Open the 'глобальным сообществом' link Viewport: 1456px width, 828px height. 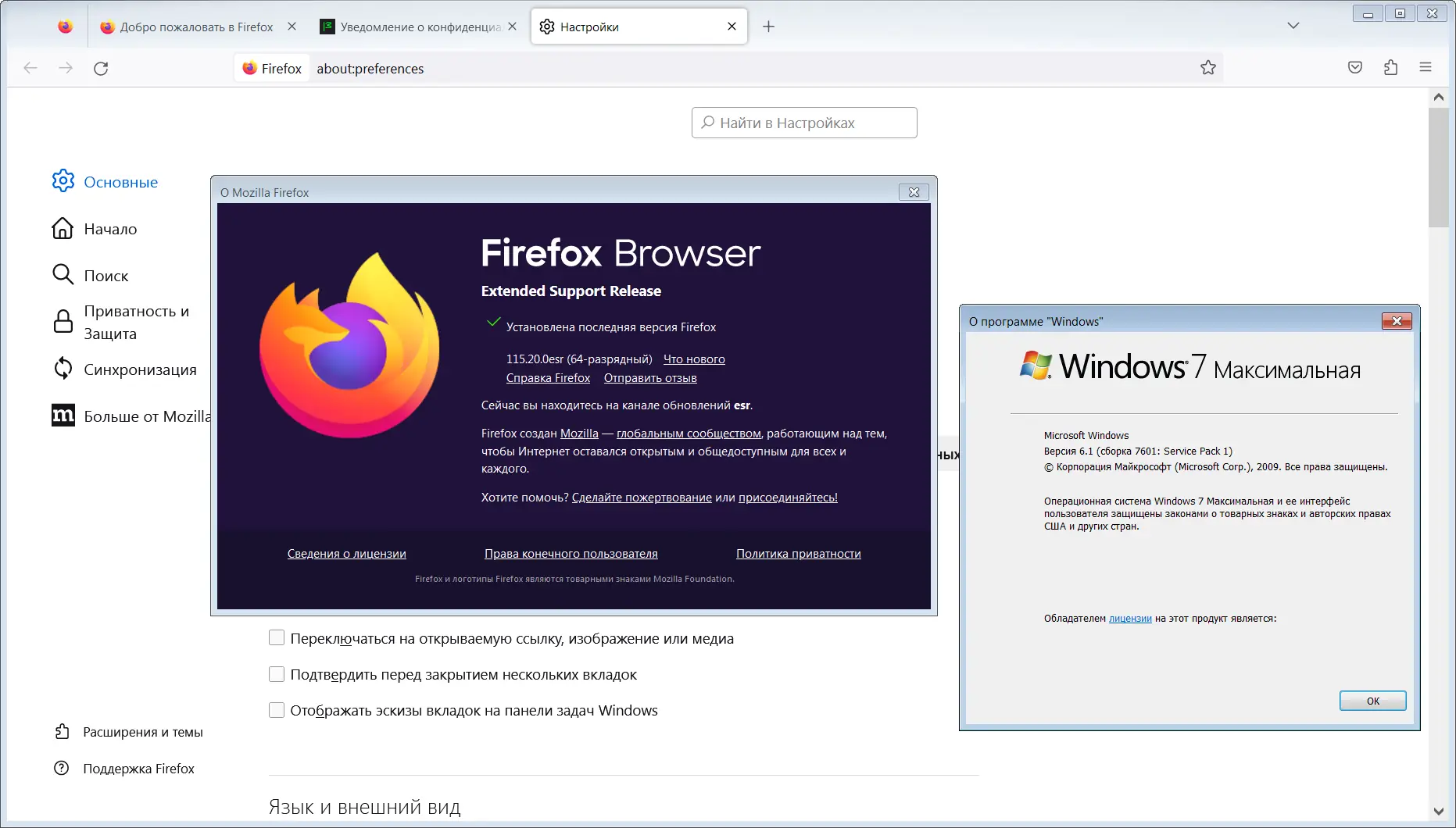click(689, 434)
